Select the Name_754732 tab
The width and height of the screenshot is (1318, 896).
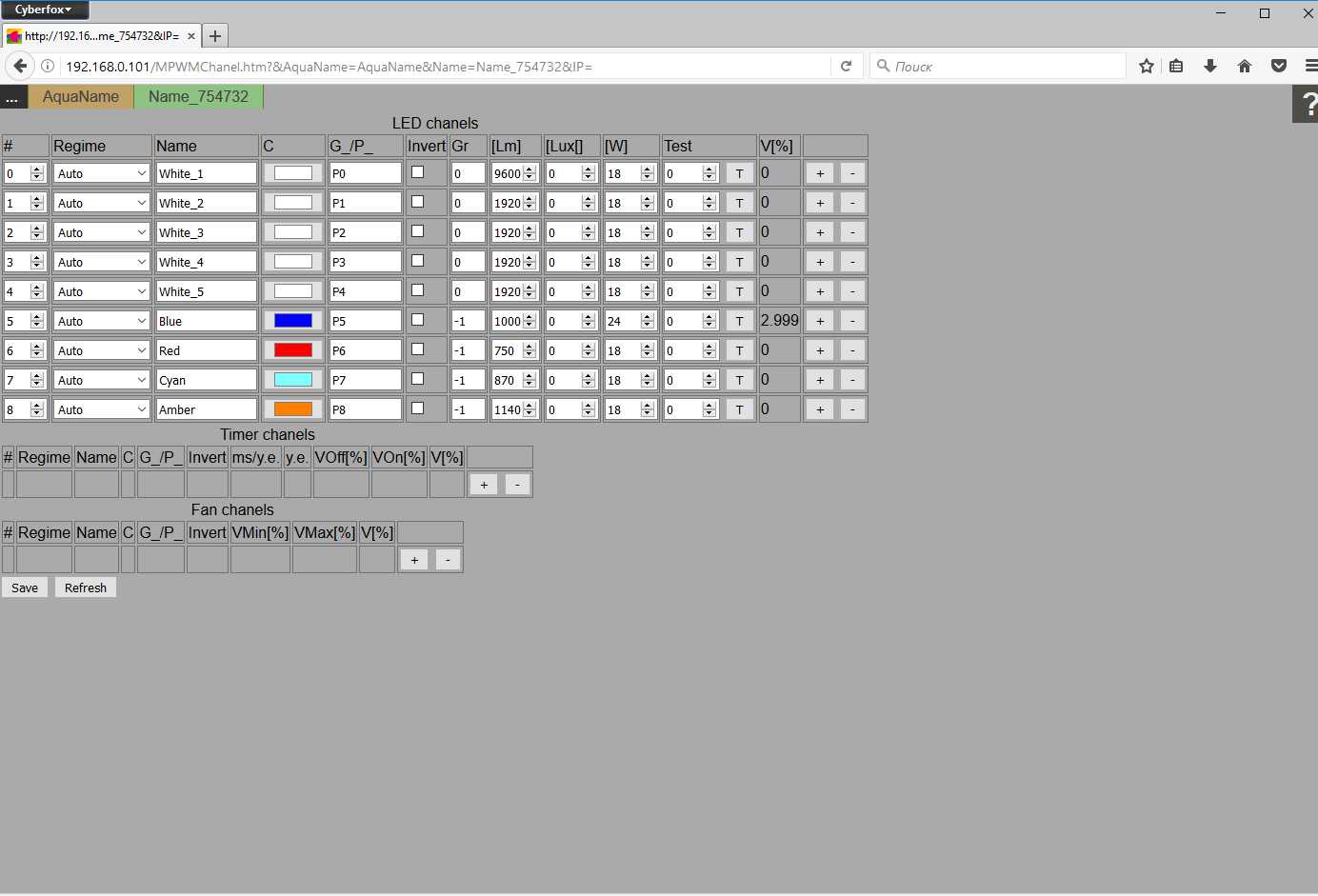(198, 96)
